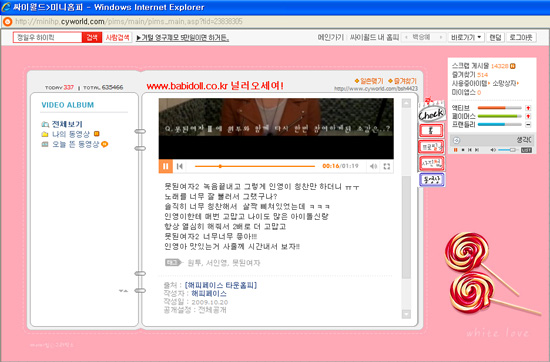Open the 사진첩 side tab
The image size is (550, 362).
tap(432, 163)
